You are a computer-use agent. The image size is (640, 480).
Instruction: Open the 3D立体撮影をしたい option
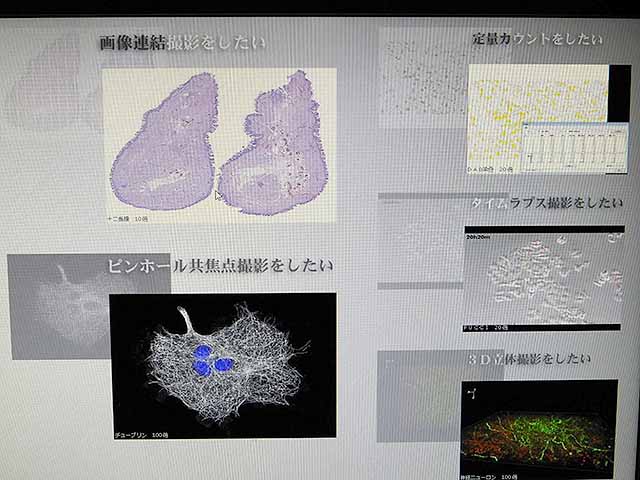pyautogui.click(x=529, y=359)
